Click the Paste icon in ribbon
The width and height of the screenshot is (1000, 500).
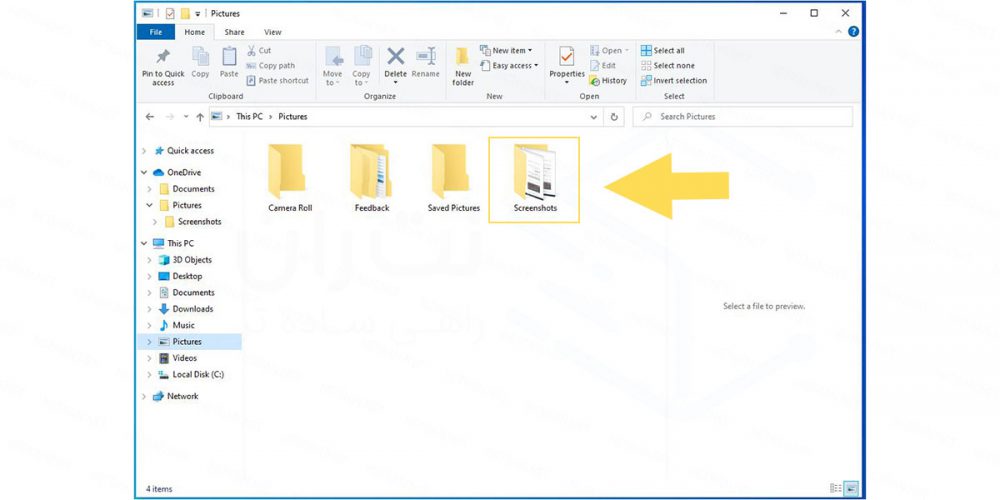(x=229, y=58)
